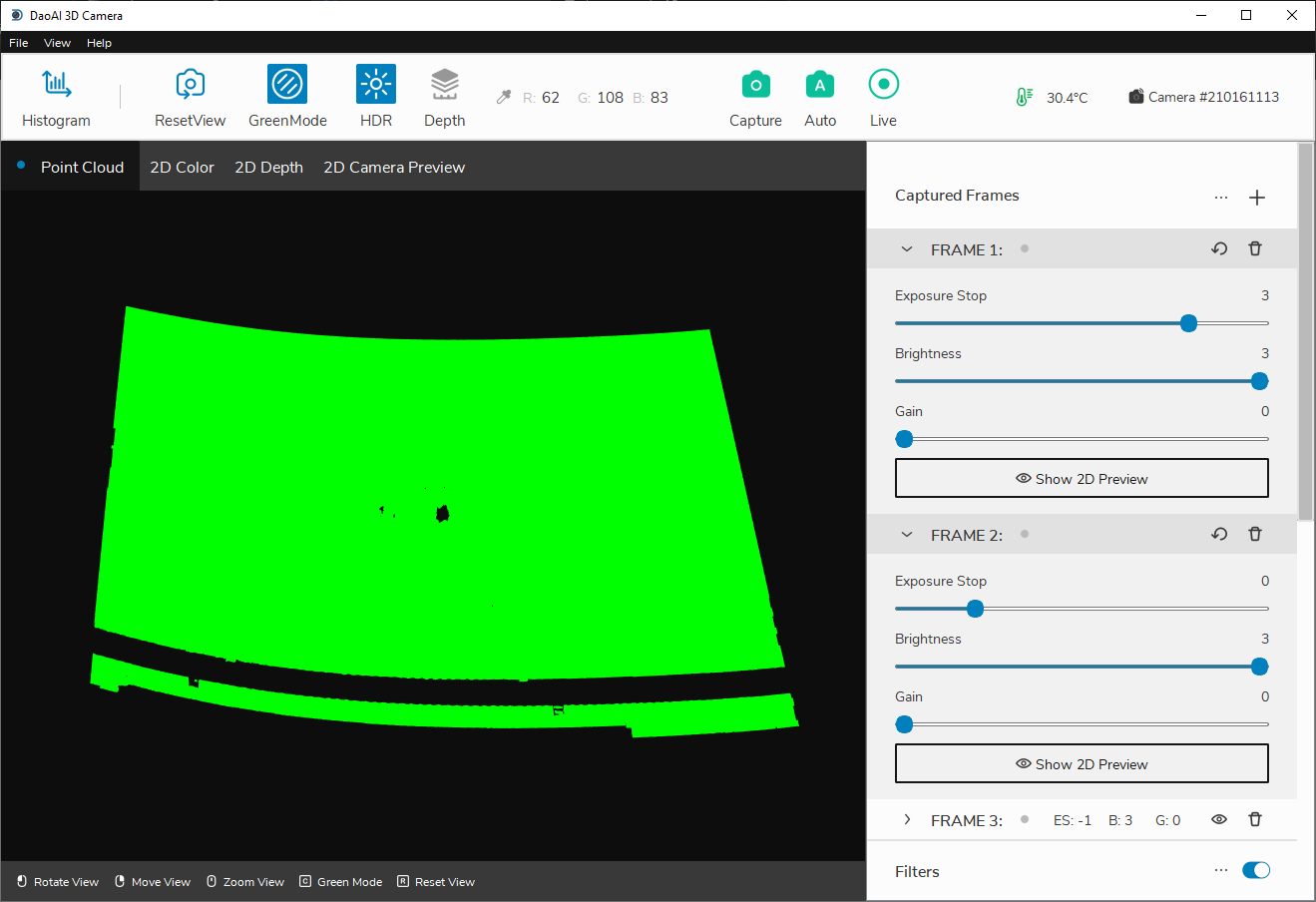
Task: Click Frame 1 Exposure Stop slider handle
Action: pos(1188,323)
